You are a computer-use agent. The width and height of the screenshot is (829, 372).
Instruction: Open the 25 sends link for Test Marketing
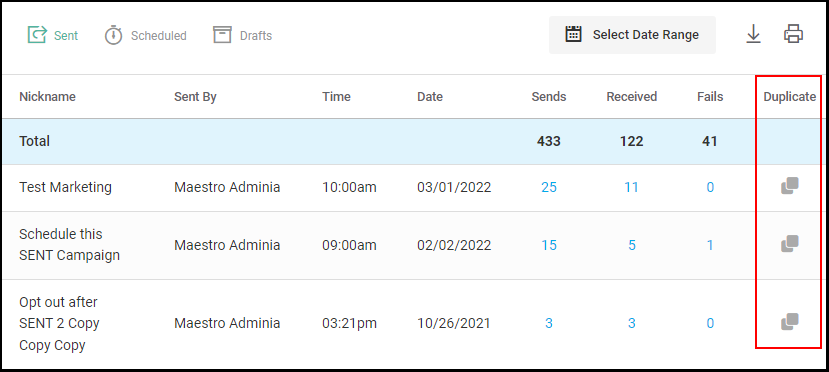[549, 187]
